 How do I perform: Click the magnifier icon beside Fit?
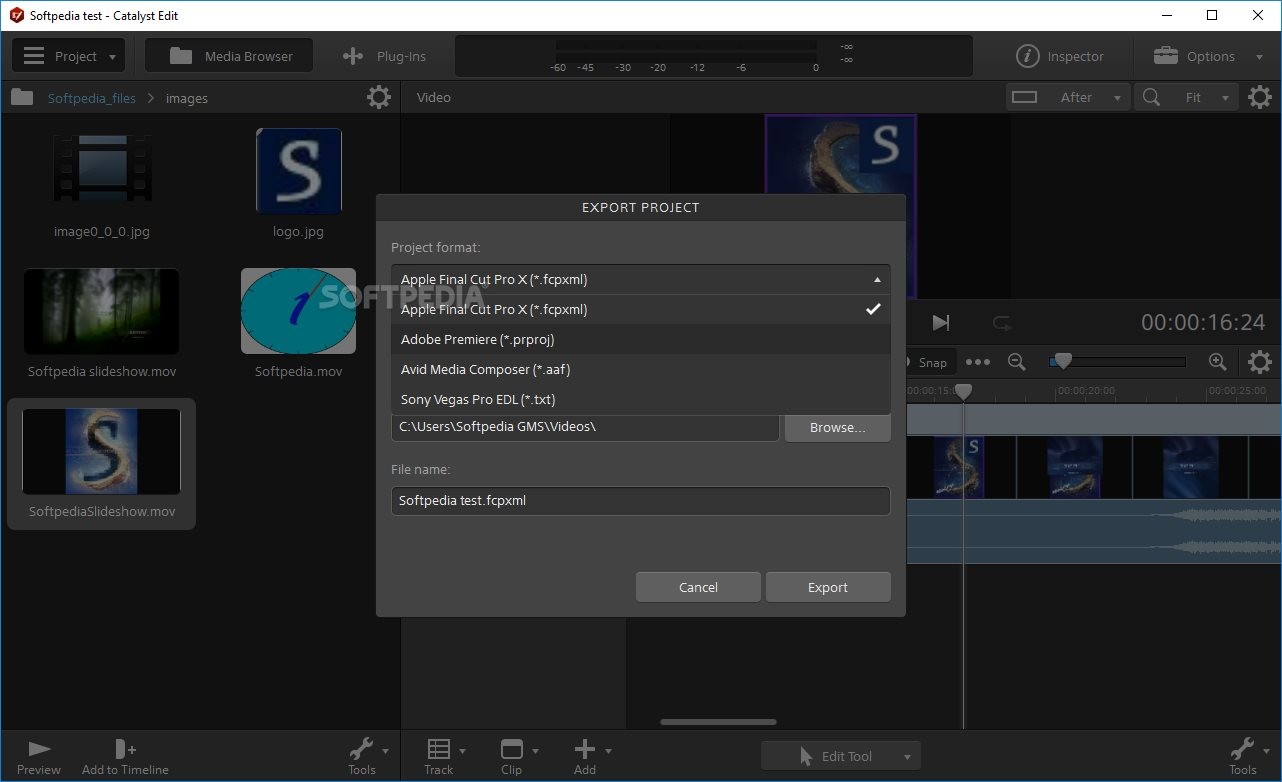(1152, 97)
